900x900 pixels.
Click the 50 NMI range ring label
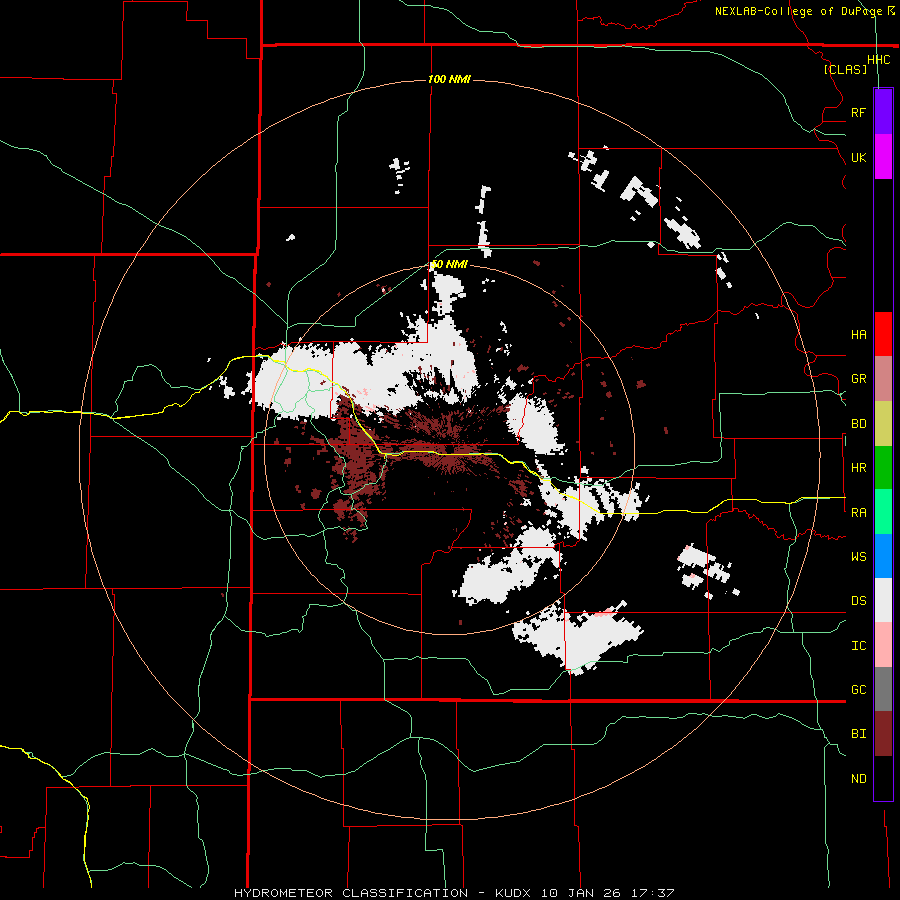(449, 265)
